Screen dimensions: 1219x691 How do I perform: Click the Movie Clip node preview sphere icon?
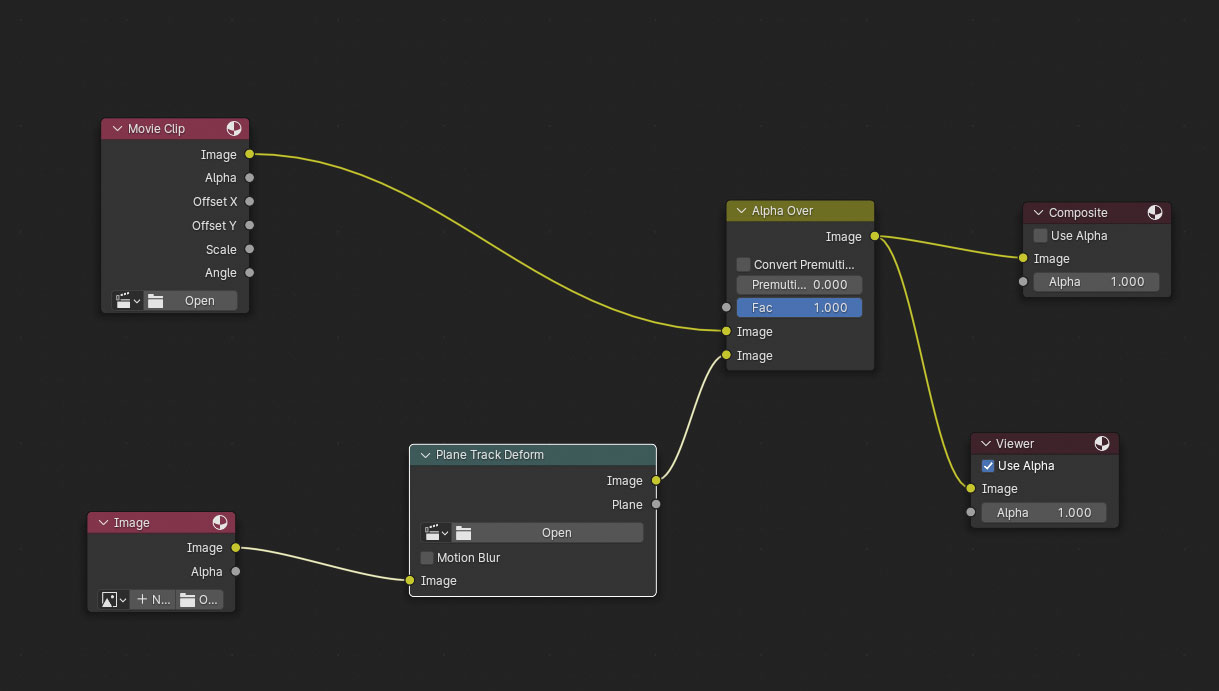pyautogui.click(x=234, y=129)
